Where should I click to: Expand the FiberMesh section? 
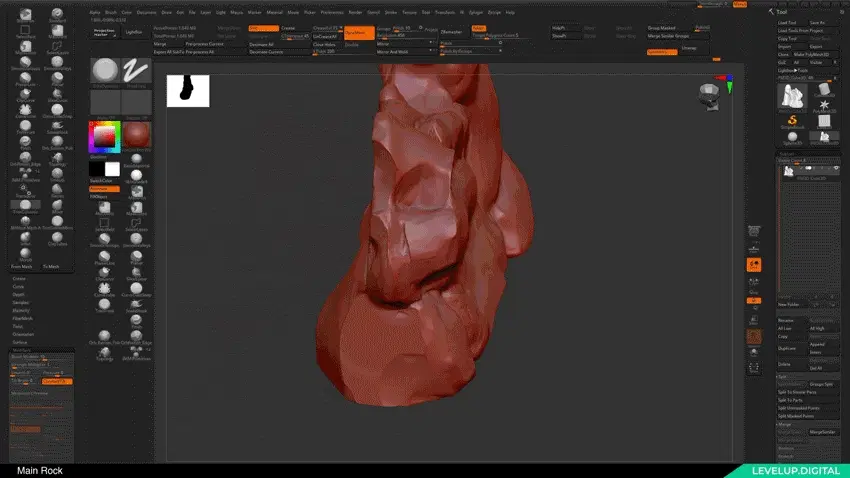[x=22, y=319]
